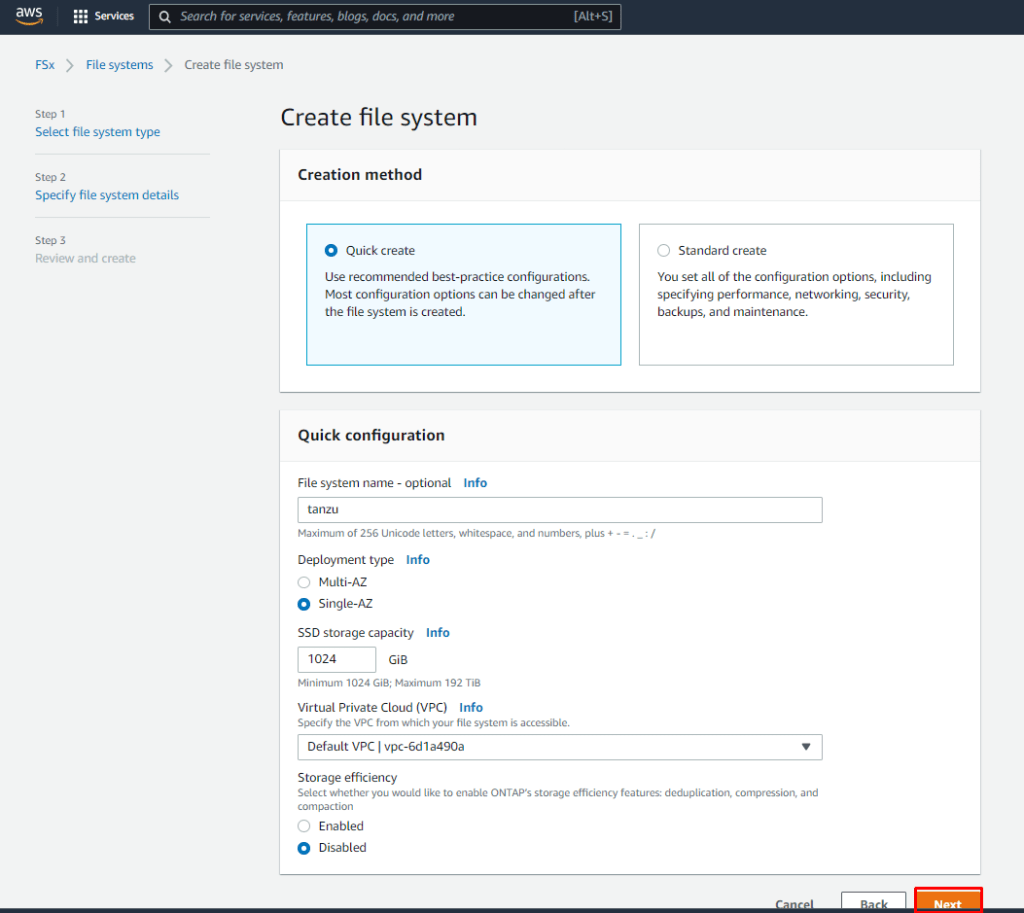Go to FSx breadcrumb link

45,65
